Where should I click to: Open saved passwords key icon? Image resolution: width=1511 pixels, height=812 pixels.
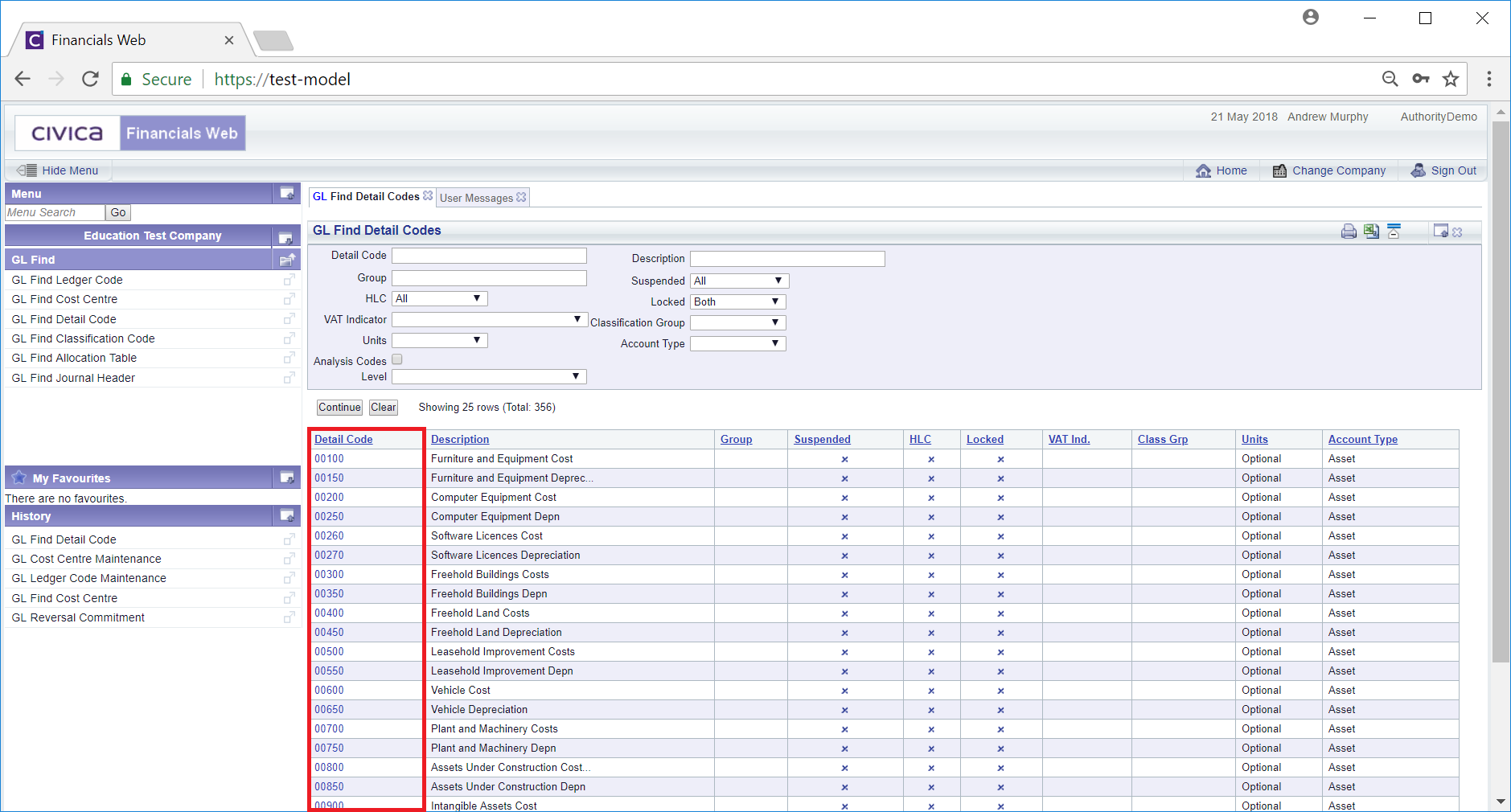click(x=1421, y=79)
